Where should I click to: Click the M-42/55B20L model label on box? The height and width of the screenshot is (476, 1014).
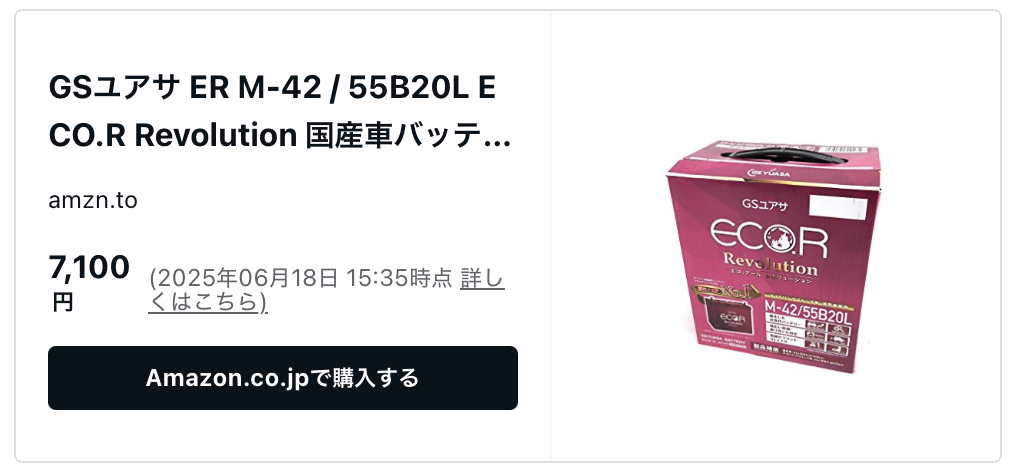(x=808, y=307)
